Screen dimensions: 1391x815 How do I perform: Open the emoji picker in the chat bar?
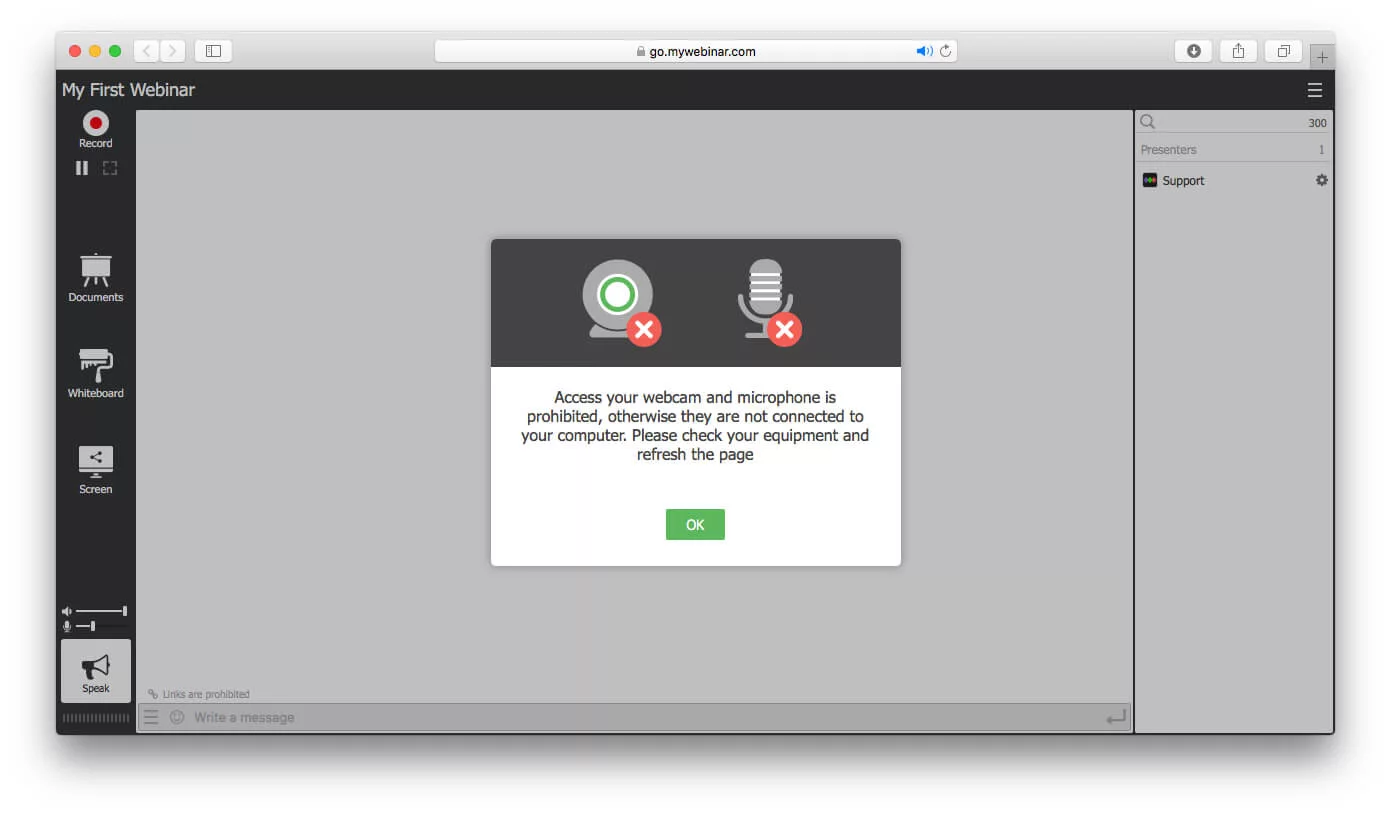pyautogui.click(x=176, y=717)
